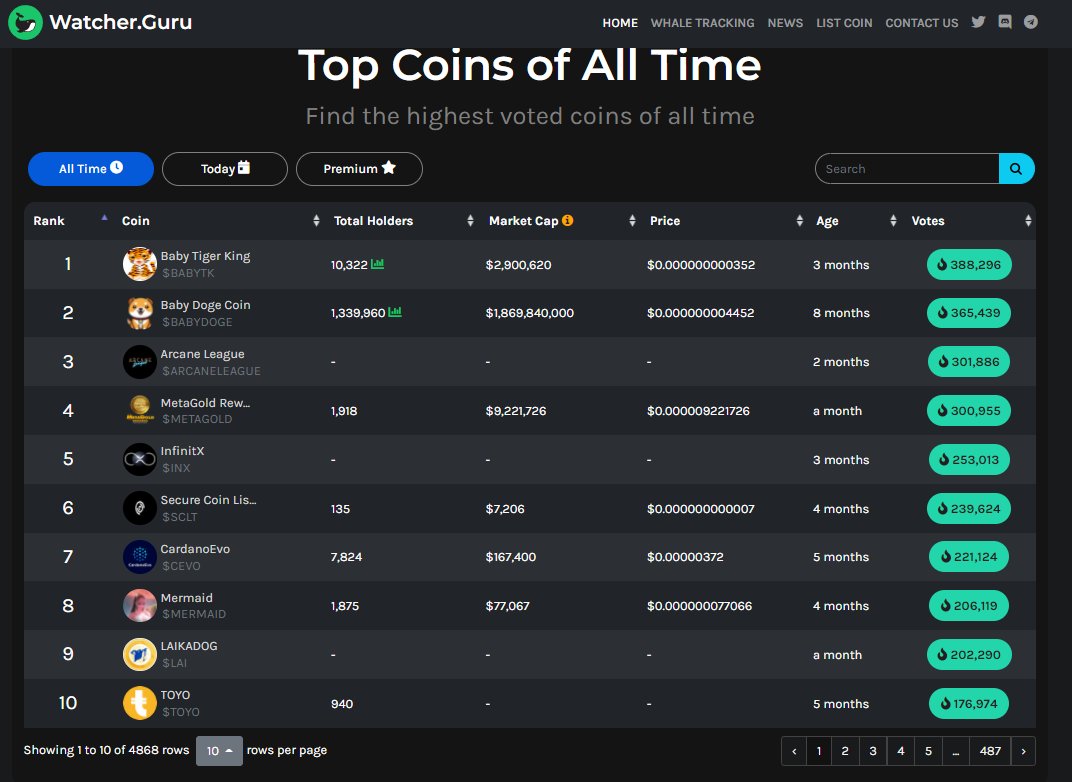Open WHALE TRACKING page
Image resolution: width=1072 pixels, height=782 pixels.
702,23
